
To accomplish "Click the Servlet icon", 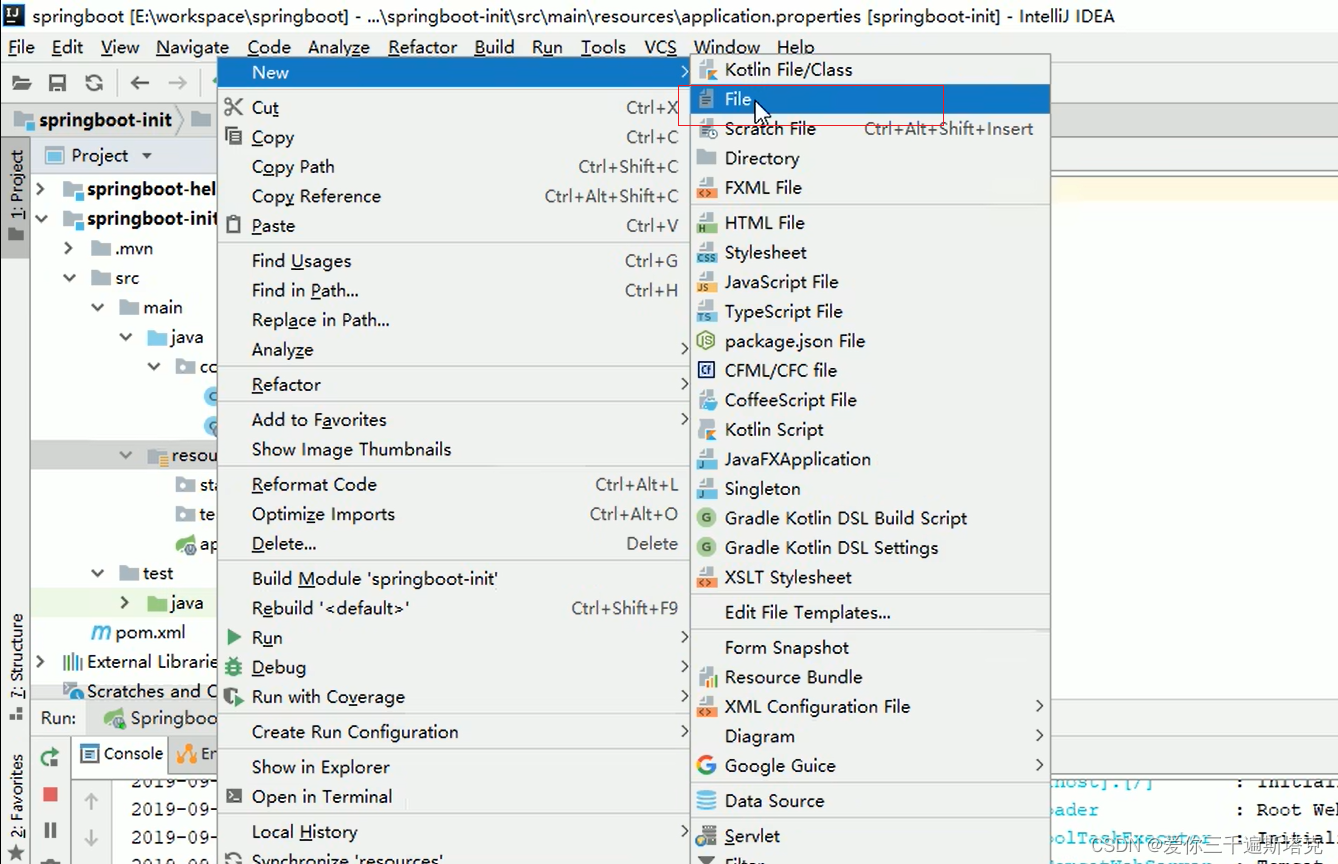I will [x=707, y=836].
